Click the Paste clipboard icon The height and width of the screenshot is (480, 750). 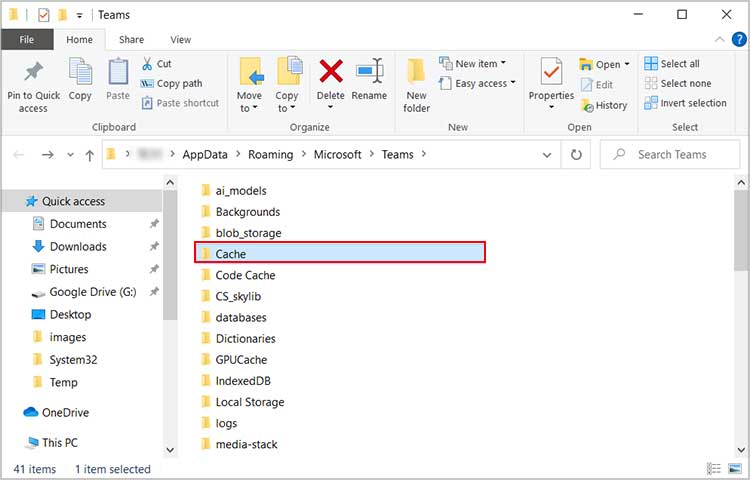point(118,72)
